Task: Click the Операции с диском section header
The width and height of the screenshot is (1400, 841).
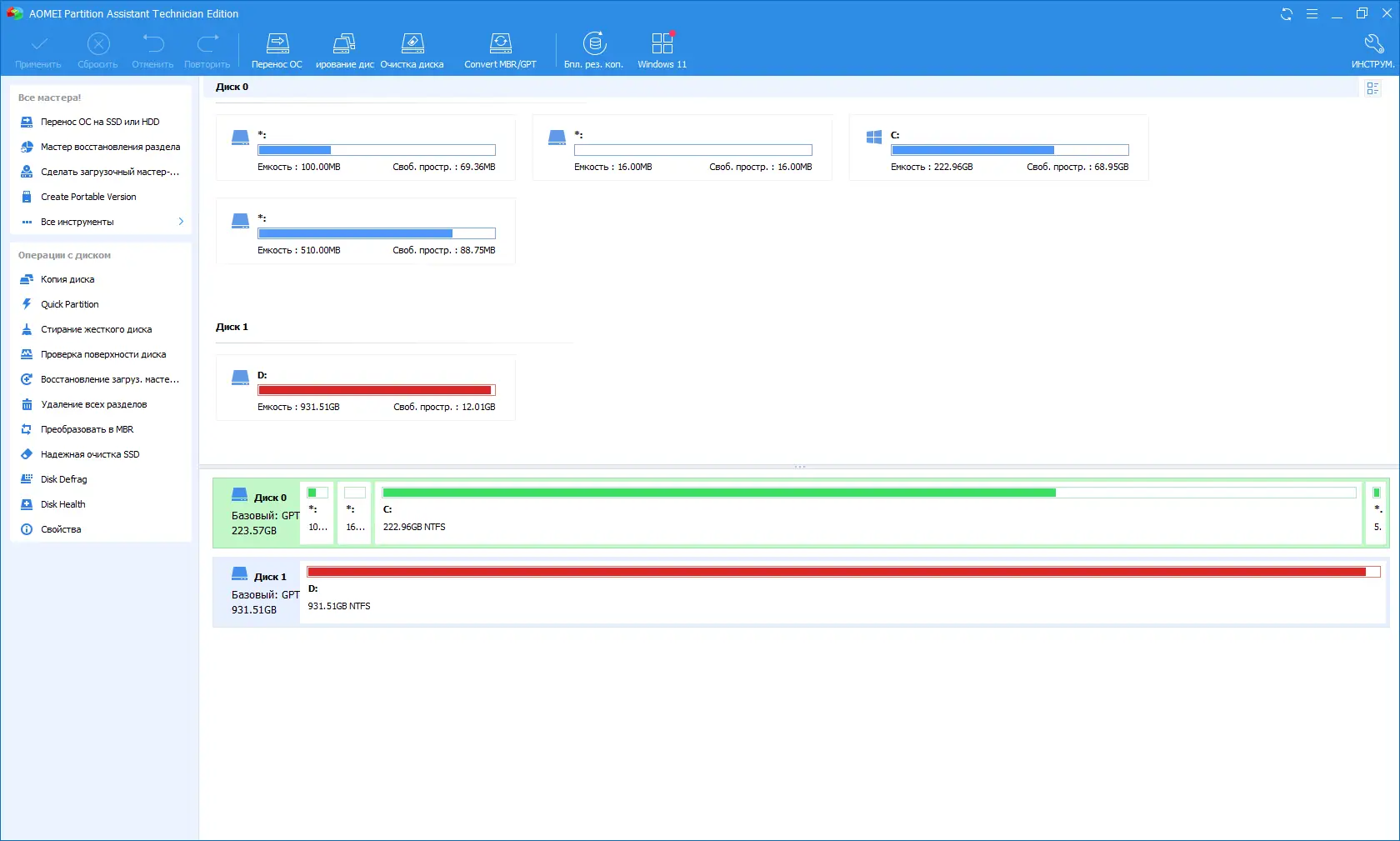Action: (64, 255)
